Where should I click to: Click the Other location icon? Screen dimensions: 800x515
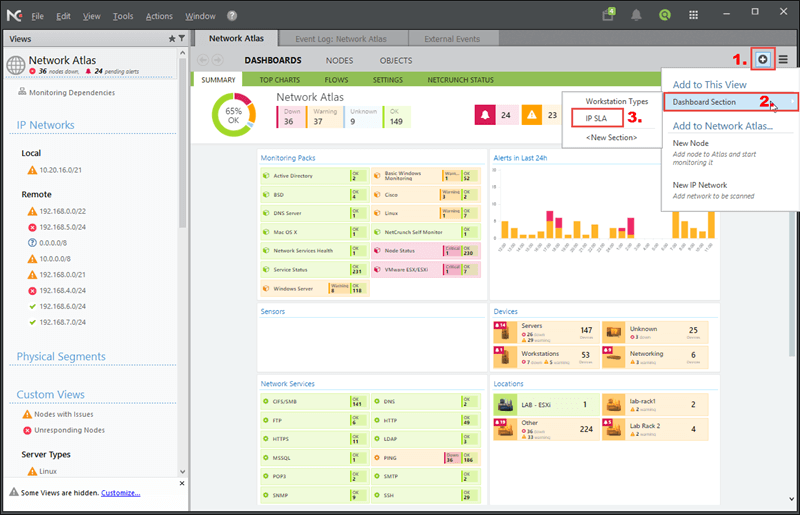coord(505,429)
